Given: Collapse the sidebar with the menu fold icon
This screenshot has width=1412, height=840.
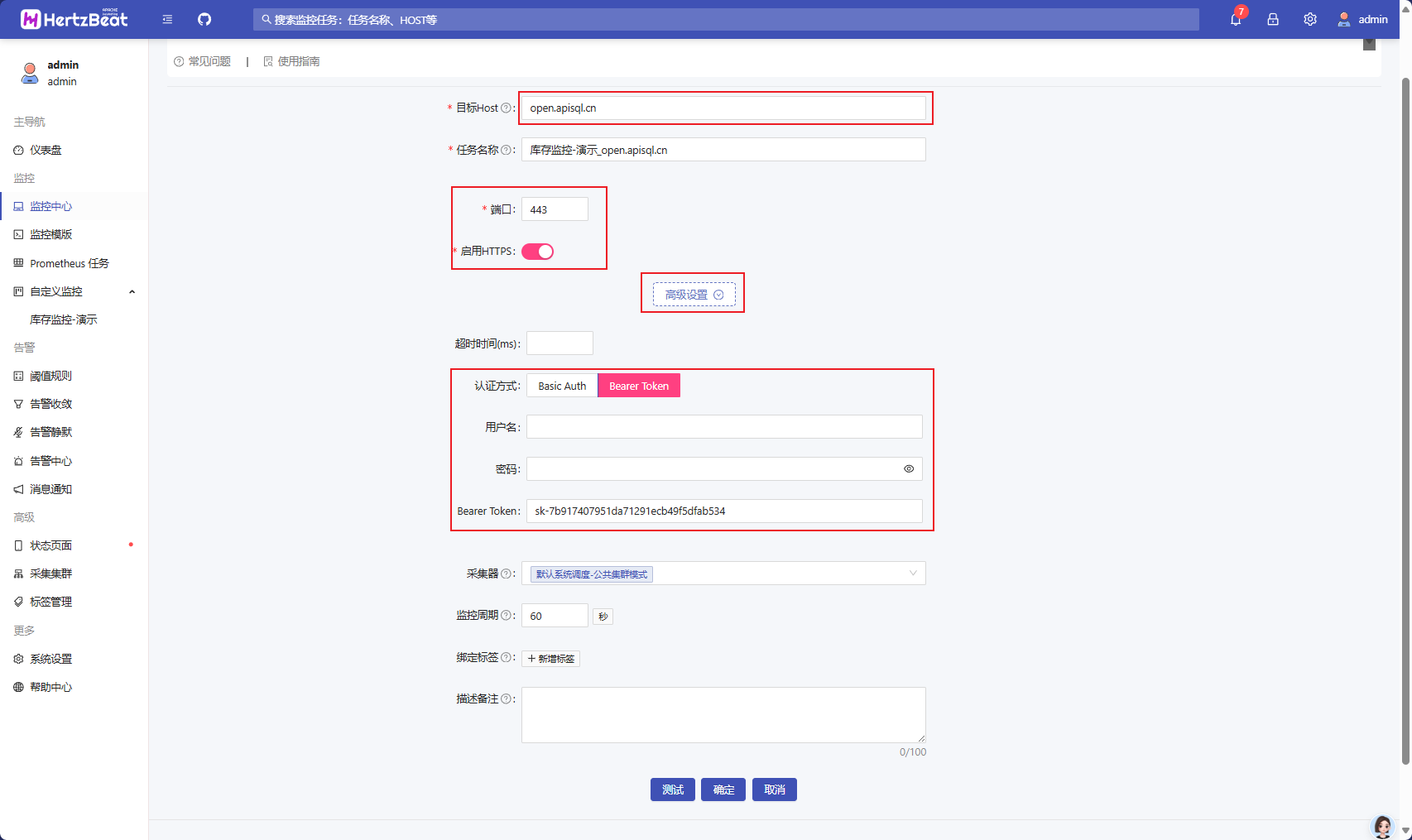Looking at the screenshot, I should (167, 19).
